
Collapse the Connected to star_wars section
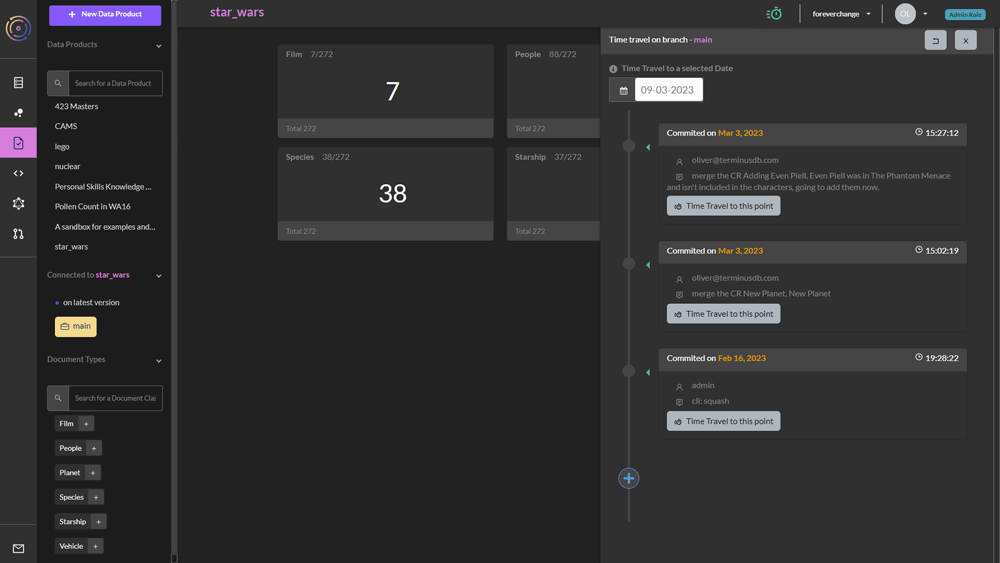tap(159, 276)
